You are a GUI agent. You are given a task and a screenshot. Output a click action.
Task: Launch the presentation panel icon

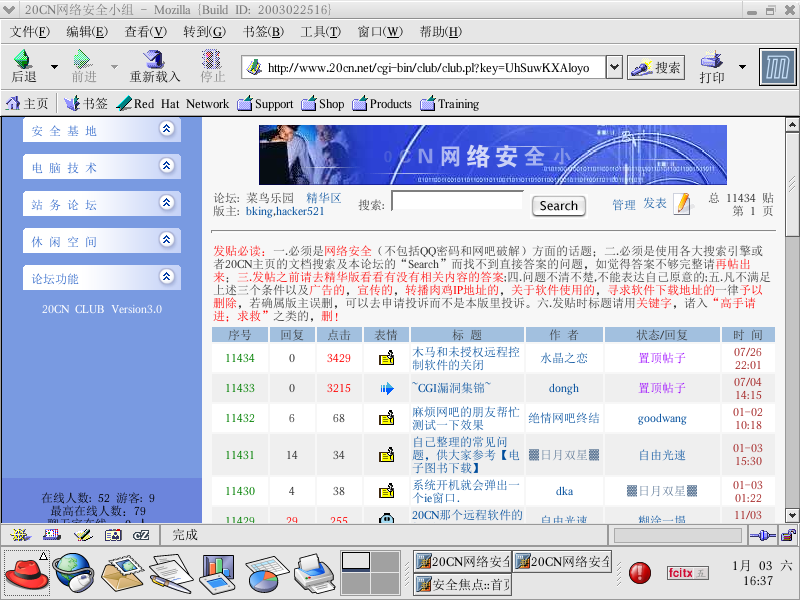(x=218, y=574)
